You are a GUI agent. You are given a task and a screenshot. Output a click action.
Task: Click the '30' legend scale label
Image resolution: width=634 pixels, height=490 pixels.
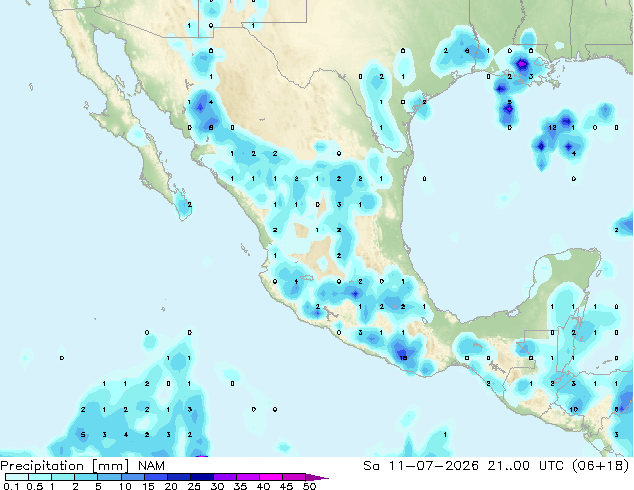217,486
